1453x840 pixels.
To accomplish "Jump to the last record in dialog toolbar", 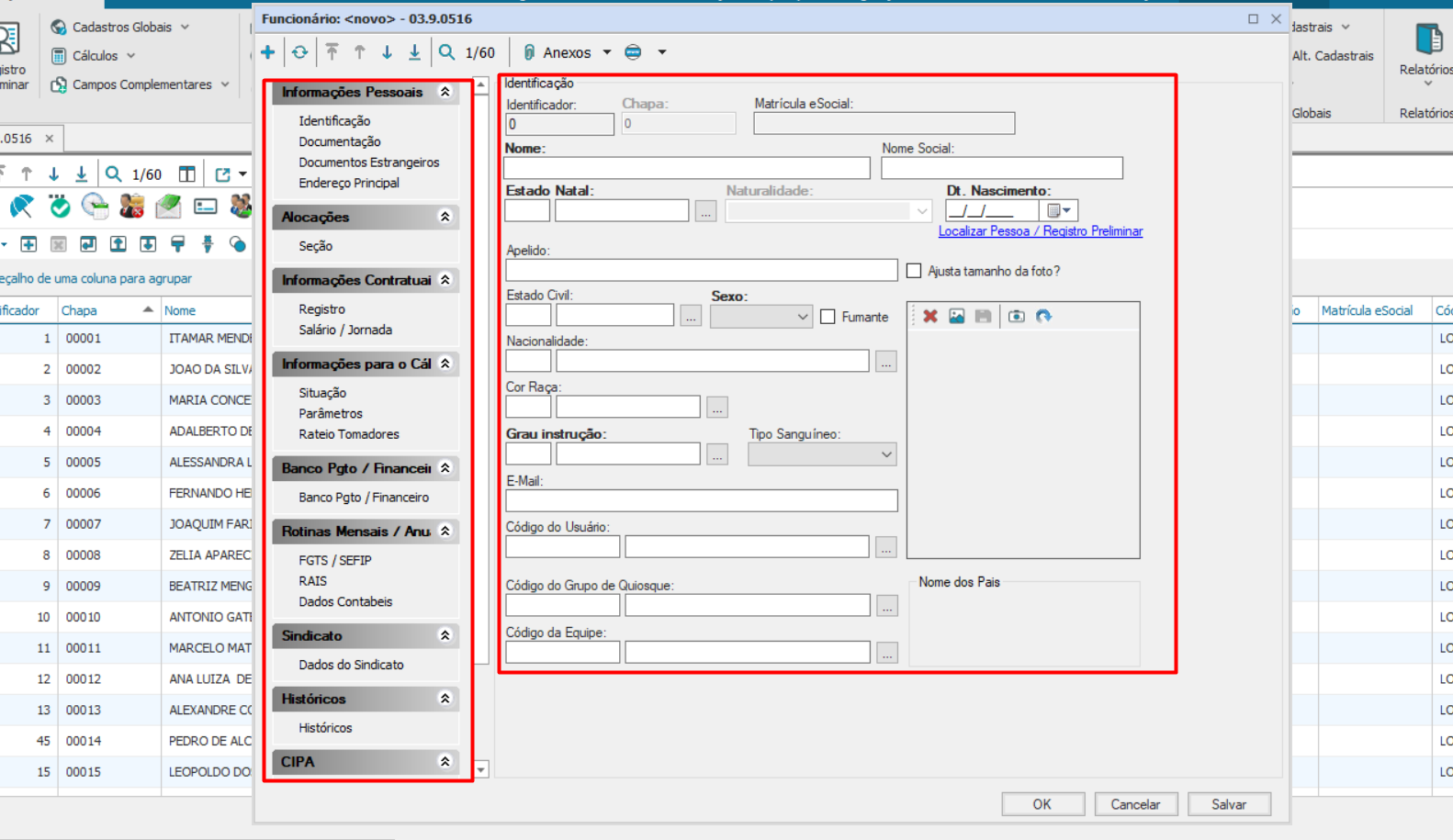I will point(415,52).
